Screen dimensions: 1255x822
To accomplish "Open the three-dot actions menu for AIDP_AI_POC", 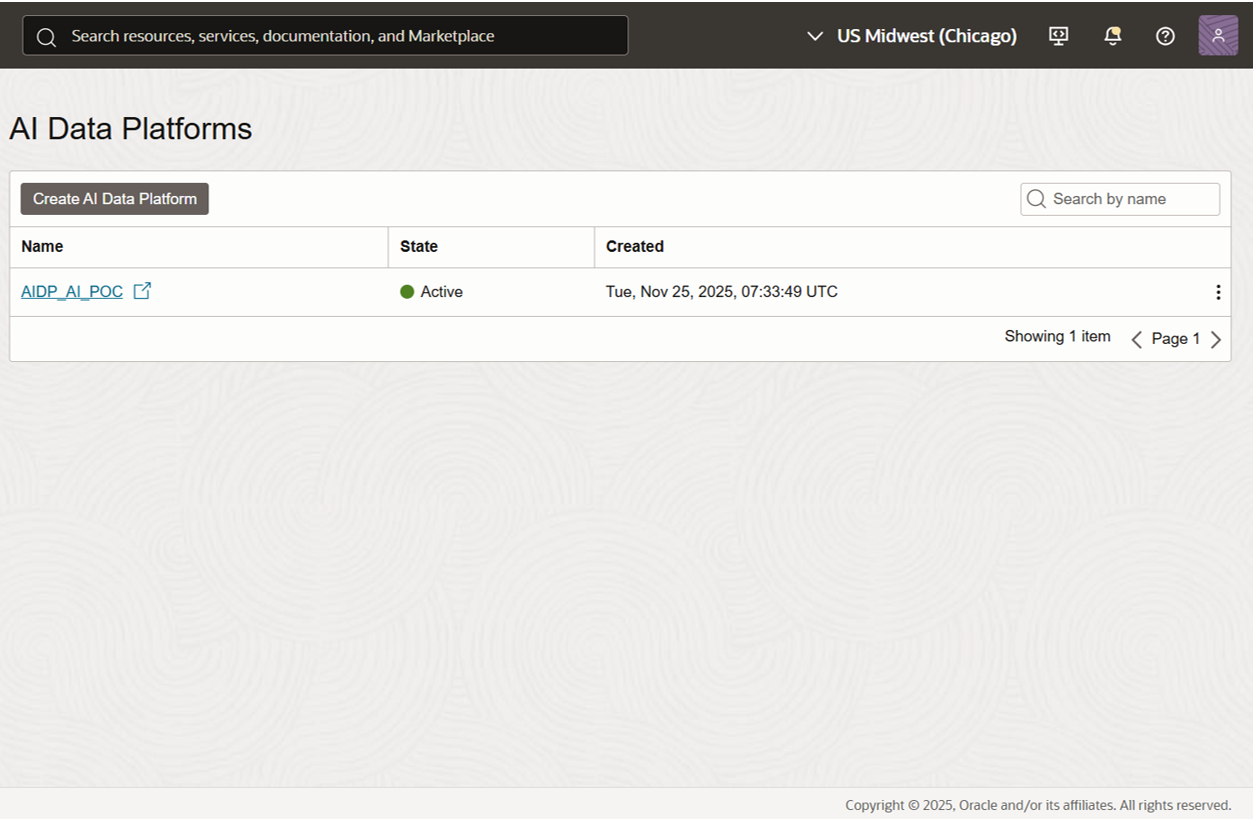I will (x=1217, y=292).
